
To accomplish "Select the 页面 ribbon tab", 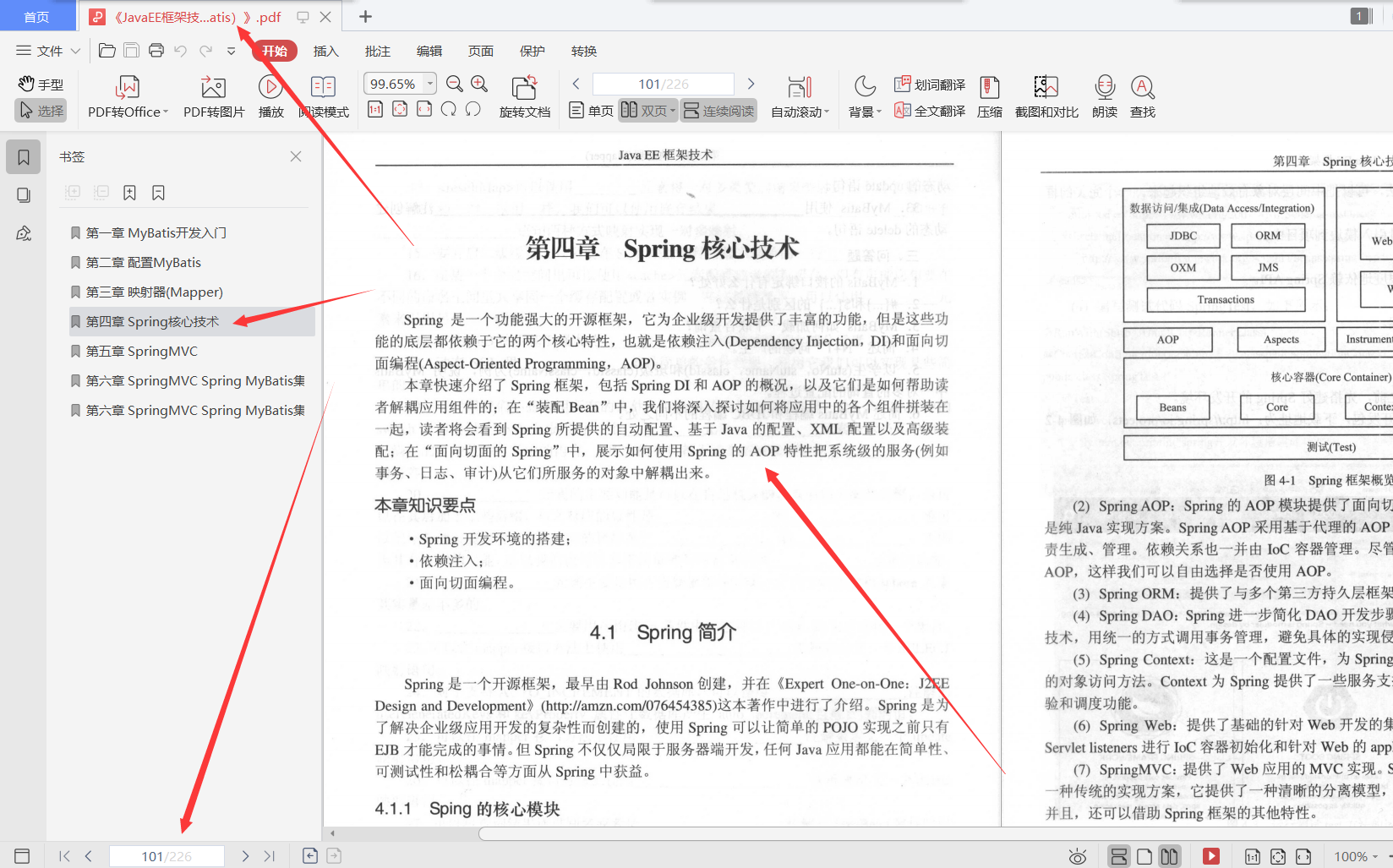I will [481, 51].
